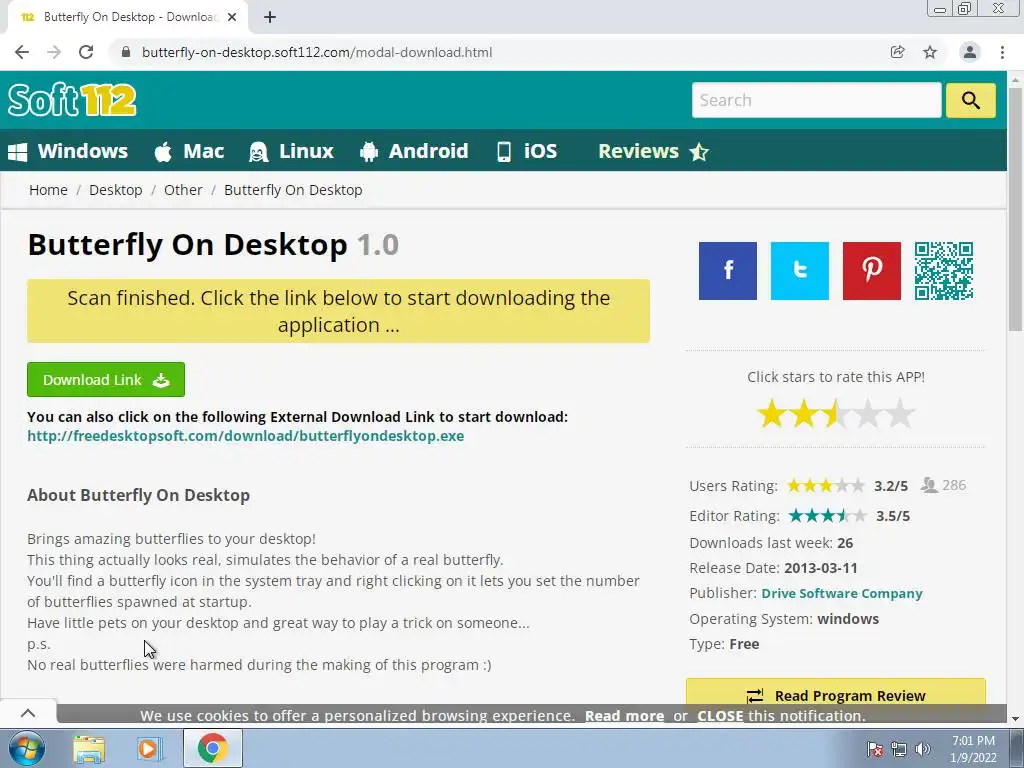This screenshot has width=1024, height=768.
Task: Click the green Download Link button
Action: pyautogui.click(x=106, y=379)
